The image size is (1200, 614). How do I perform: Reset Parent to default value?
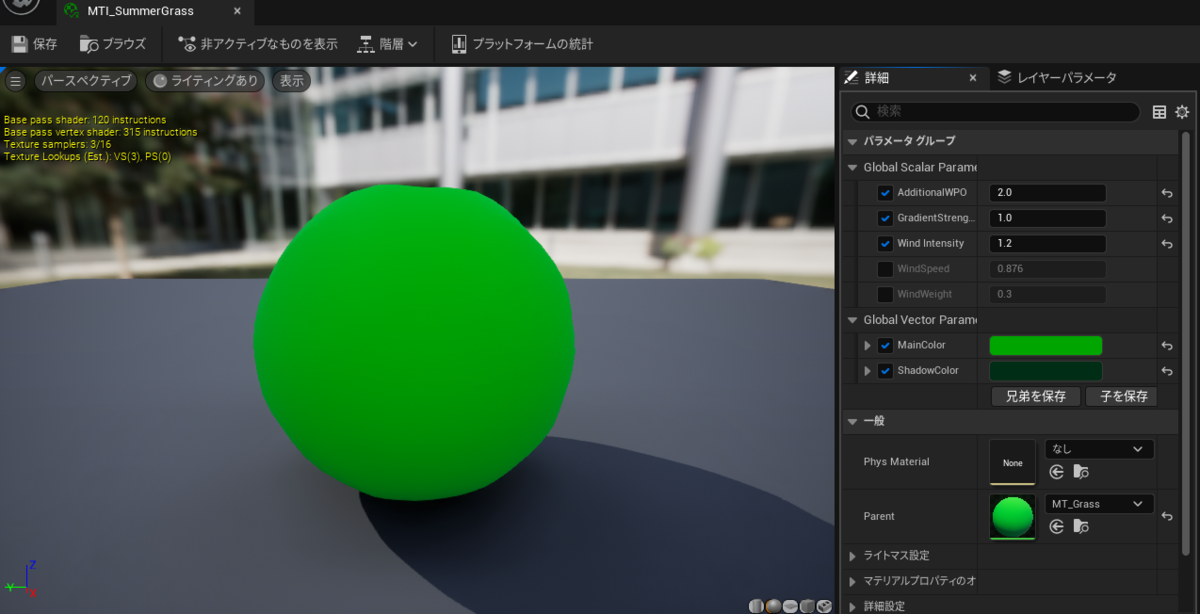click(1167, 517)
